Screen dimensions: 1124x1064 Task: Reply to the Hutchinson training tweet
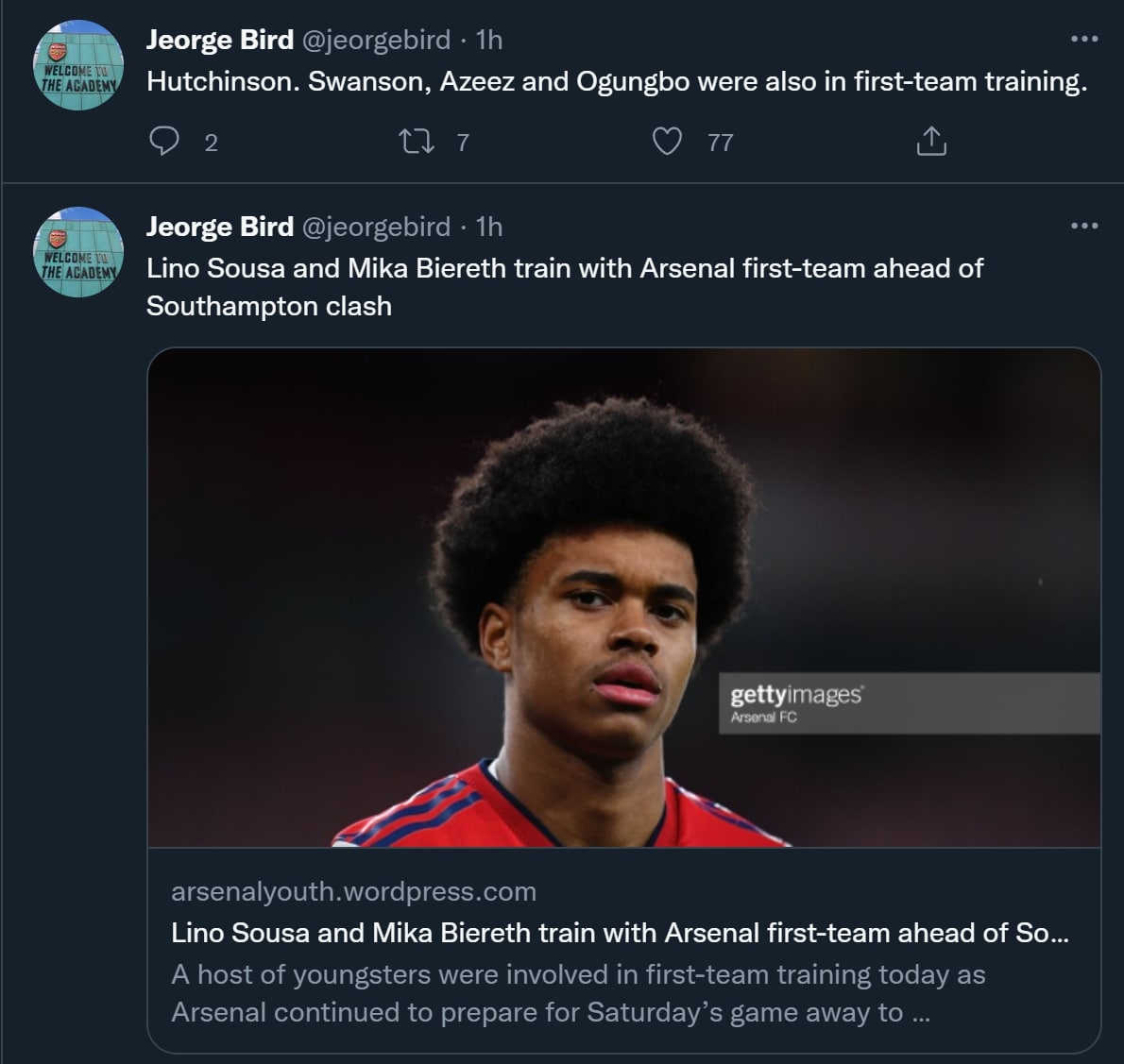tap(165, 142)
